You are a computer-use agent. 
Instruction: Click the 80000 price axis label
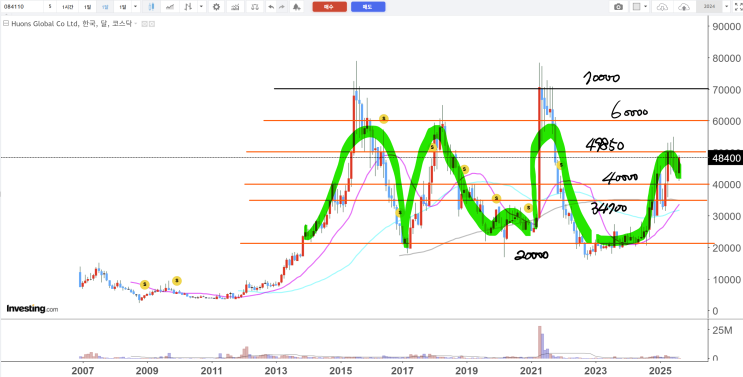[x=727, y=58]
